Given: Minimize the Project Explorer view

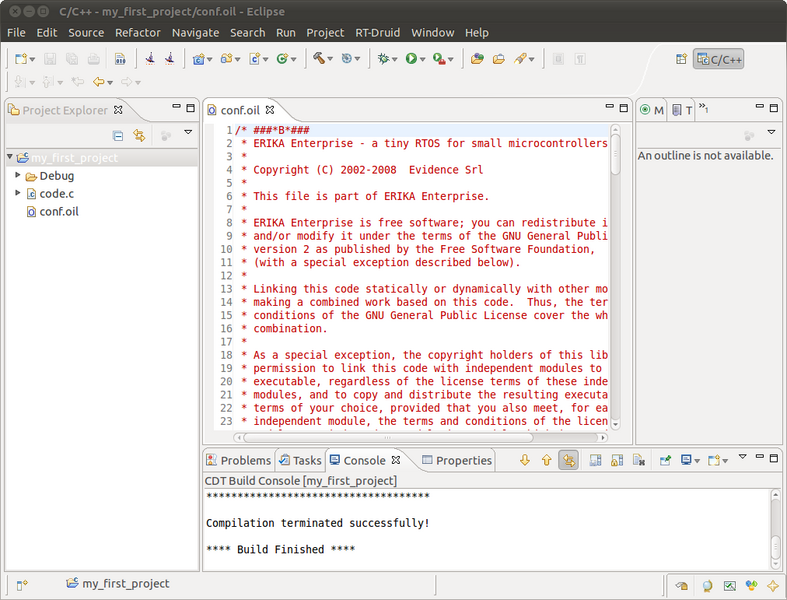Looking at the screenshot, I should 176,106.
